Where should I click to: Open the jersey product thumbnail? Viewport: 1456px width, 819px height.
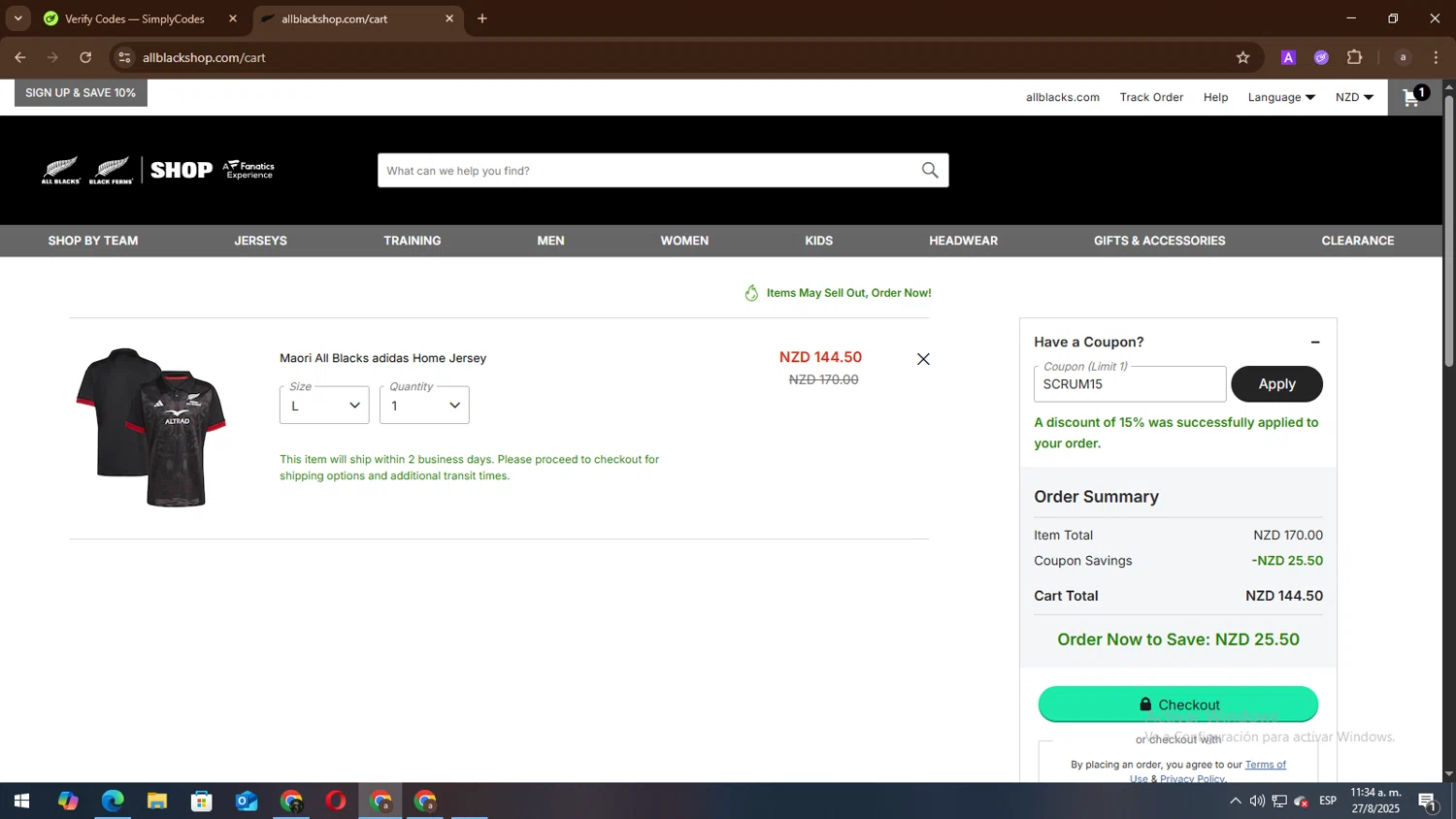[x=150, y=427]
